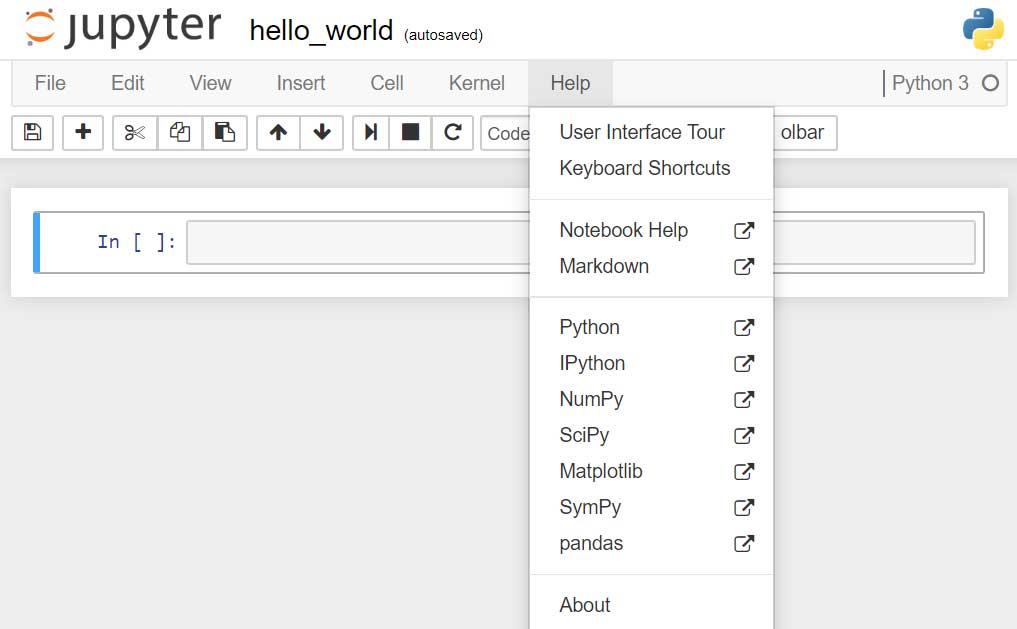The image size is (1017, 629).
Task: Insert a cell below with plus icon
Action: pos(83,133)
